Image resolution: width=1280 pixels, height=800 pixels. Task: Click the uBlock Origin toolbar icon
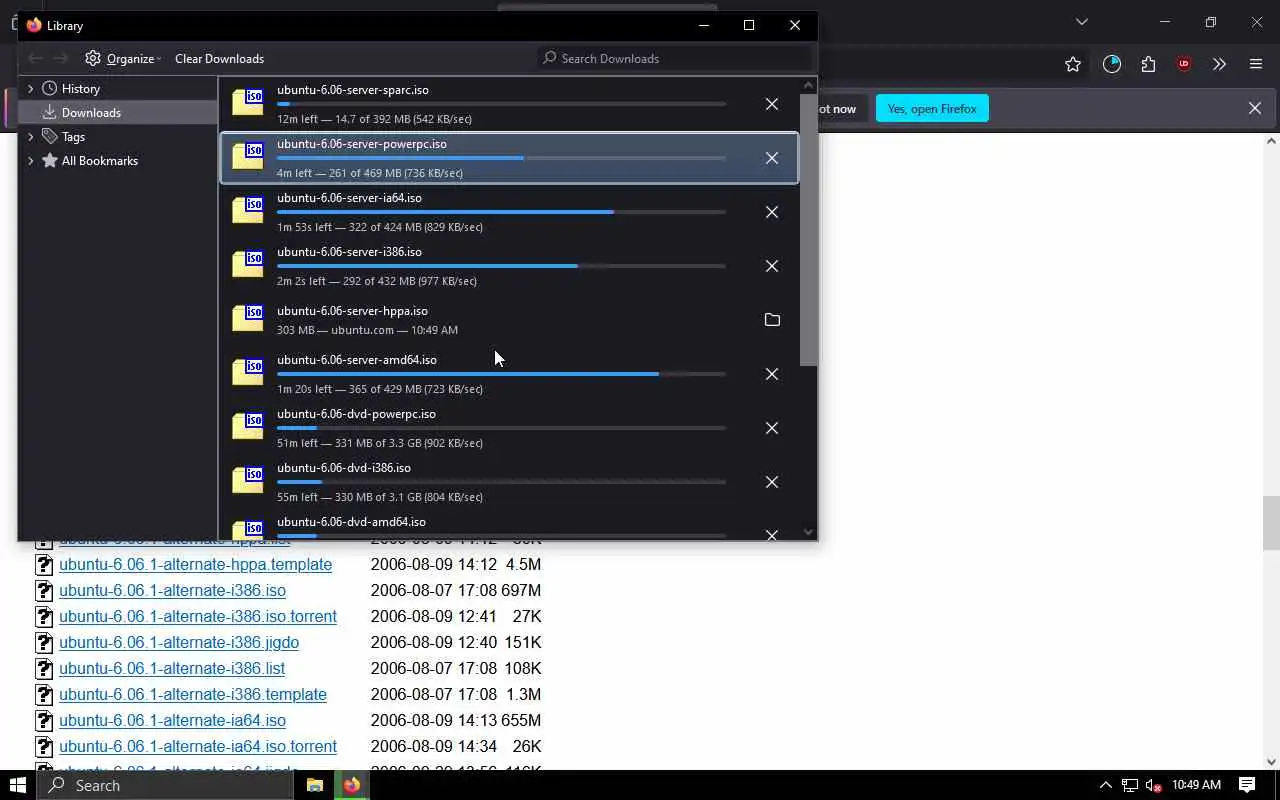[x=1184, y=64]
